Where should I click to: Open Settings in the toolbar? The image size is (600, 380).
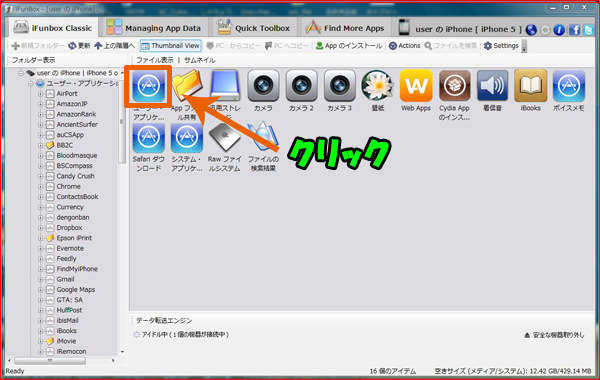click(x=501, y=46)
